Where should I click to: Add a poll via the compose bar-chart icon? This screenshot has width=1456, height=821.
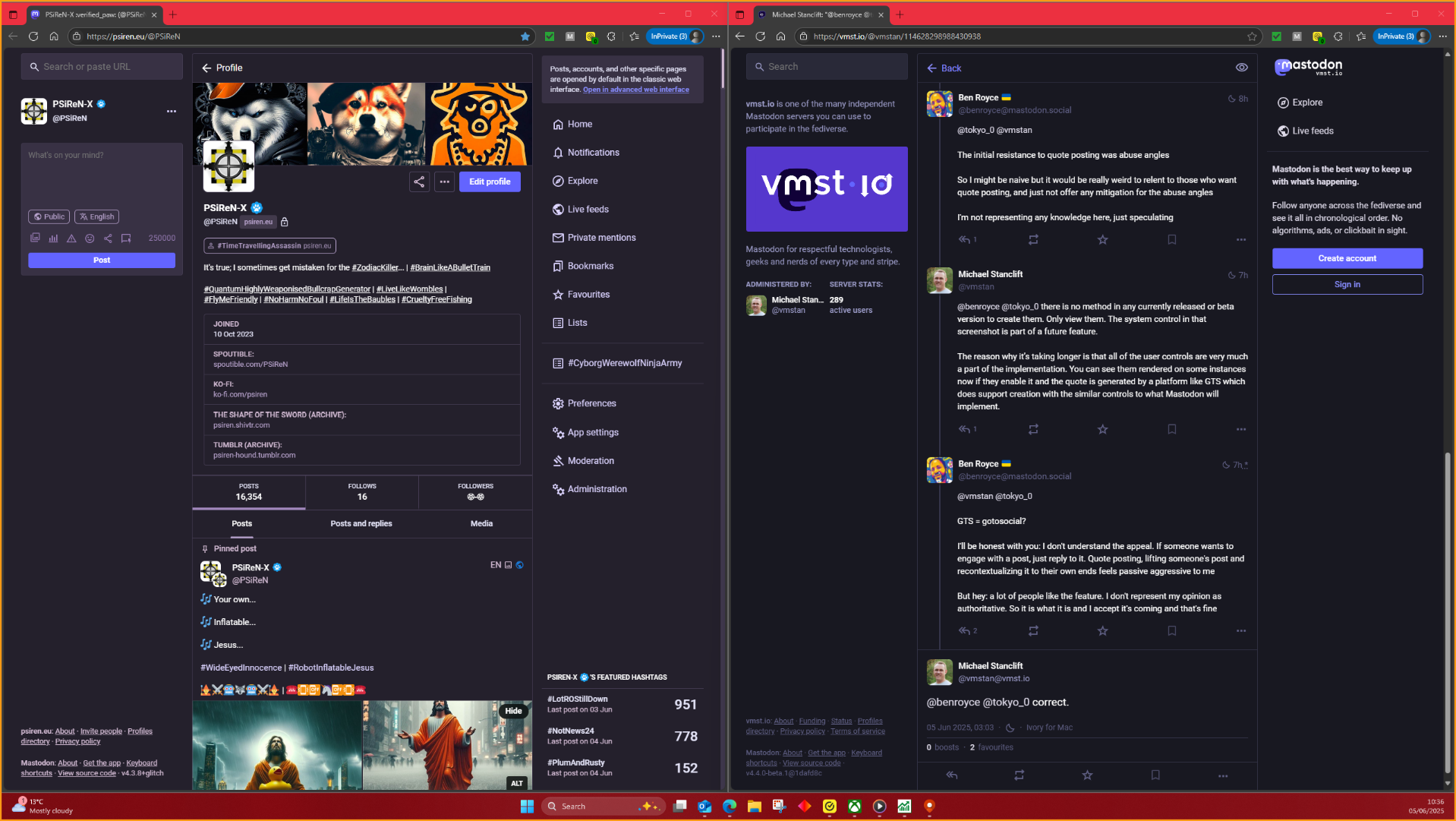[53, 238]
